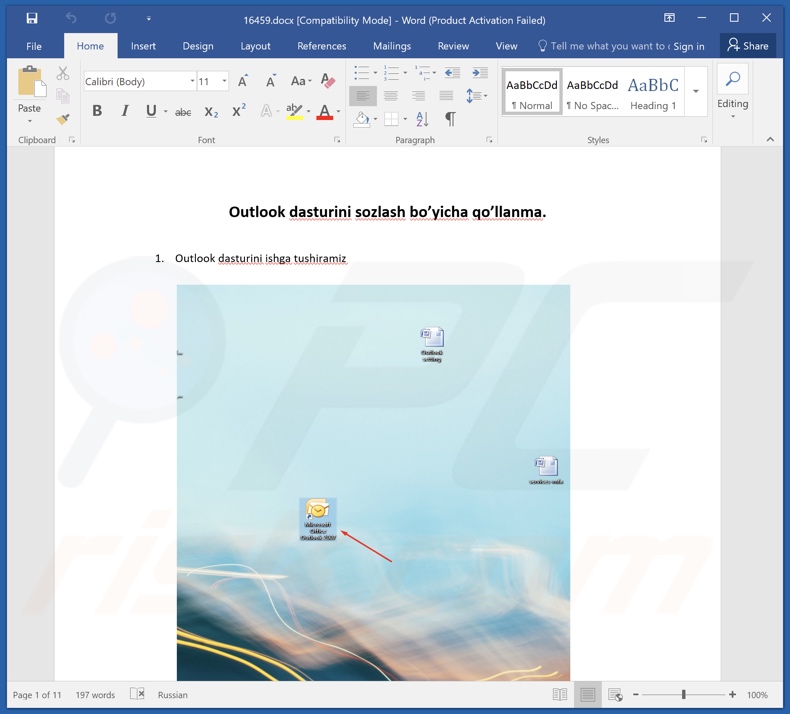Switch to the Design tab
Viewport: 790px width, 714px height.
click(x=198, y=46)
